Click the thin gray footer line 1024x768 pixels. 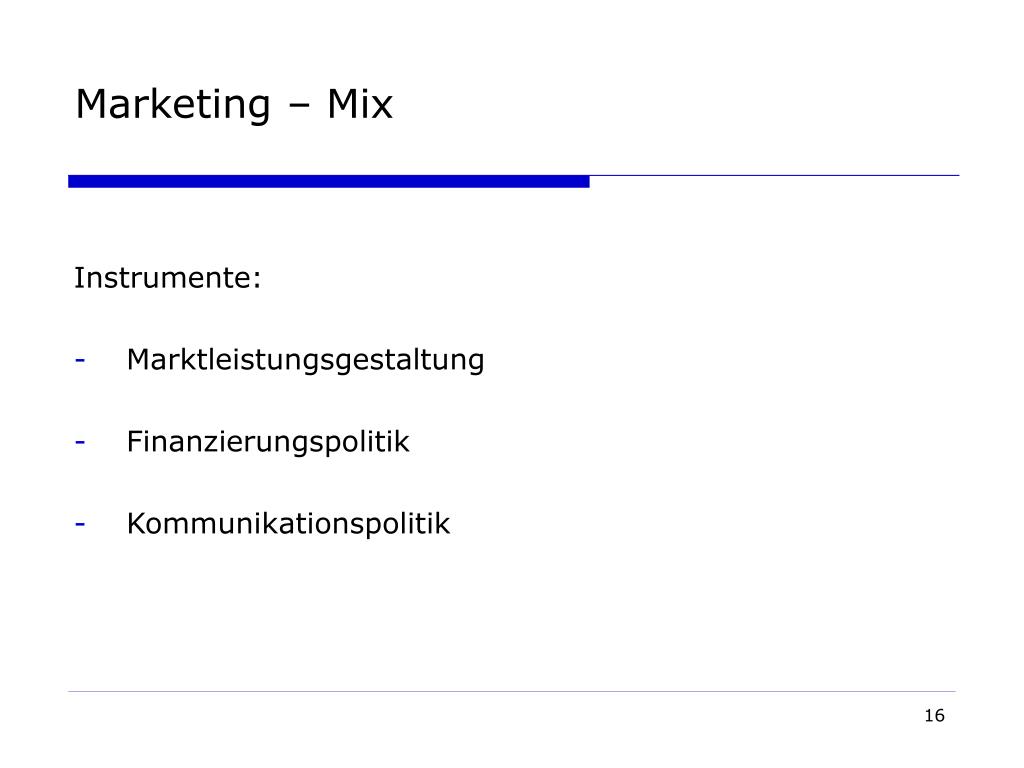[x=511, y=691]
